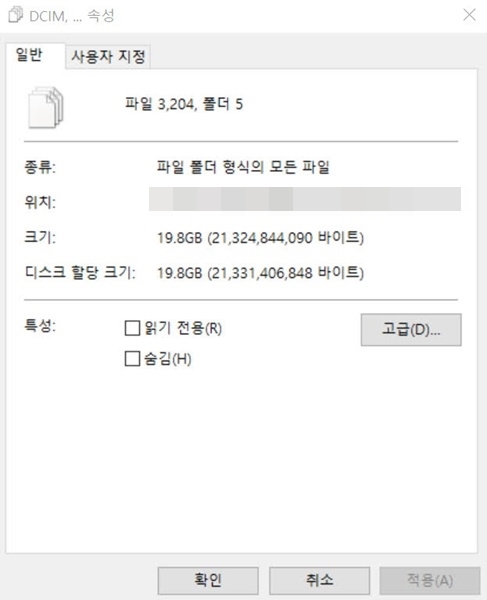Select the 일반 tab
Screen dimensions: 487x600
click(29, 55)
